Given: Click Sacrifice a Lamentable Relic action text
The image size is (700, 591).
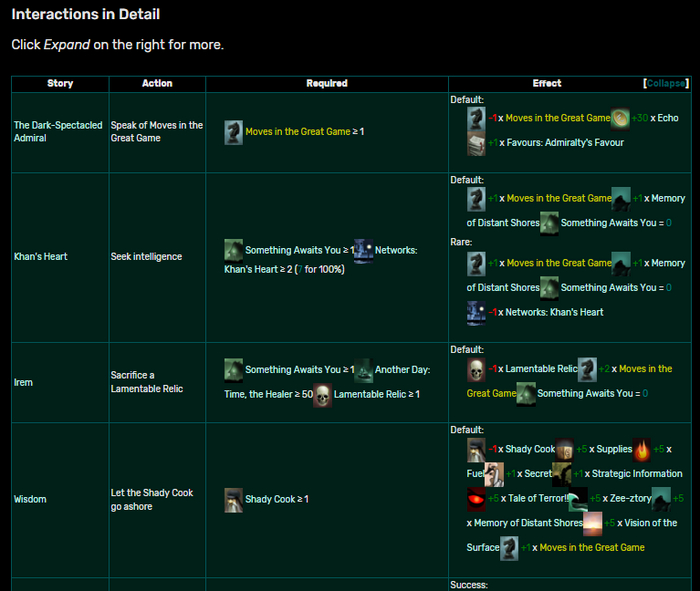Looking at the screenshot, I should [x=147, y=382].
